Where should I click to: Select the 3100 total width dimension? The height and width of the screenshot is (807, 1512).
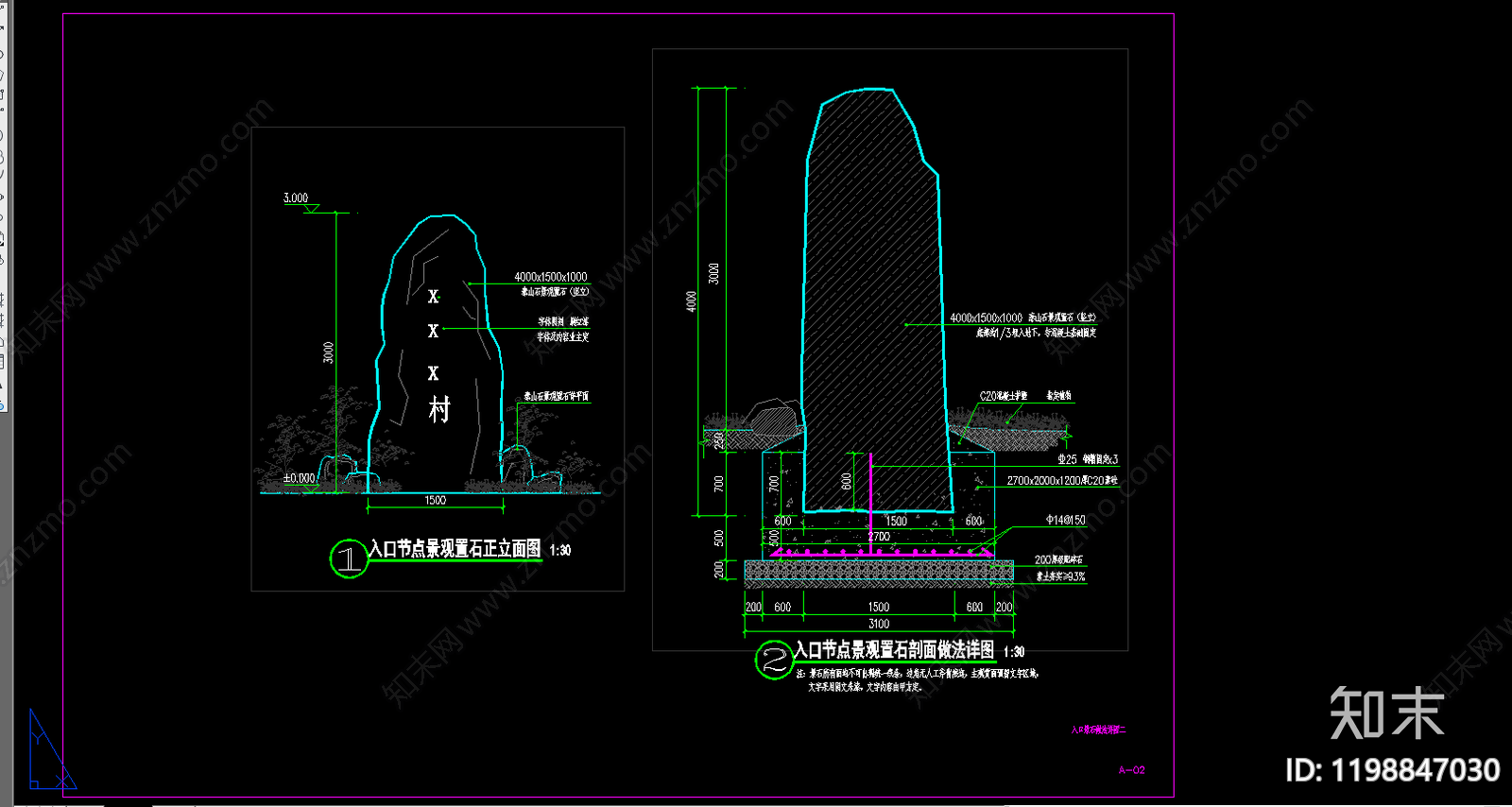(879, 624)
